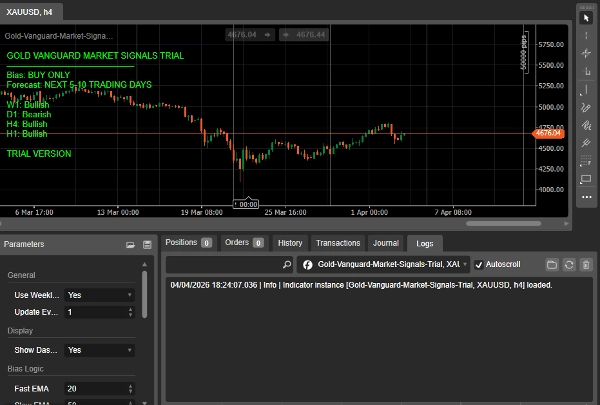
Task: Select the cursor pointer tool
Action: [x=586, y=18]
